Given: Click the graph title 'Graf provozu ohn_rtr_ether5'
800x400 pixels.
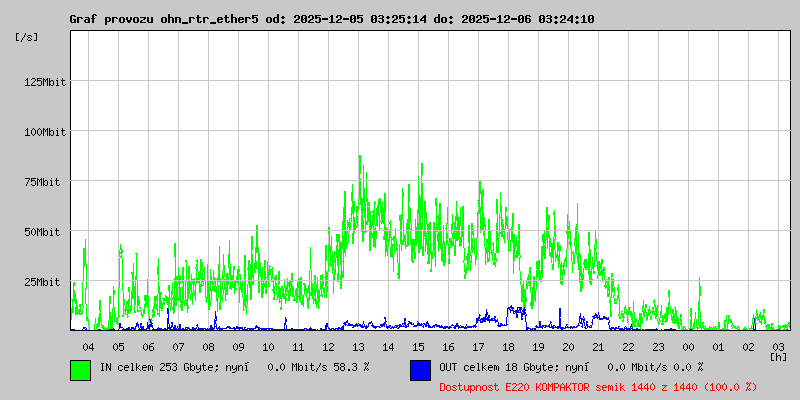Looking at the screenshot, I should [165, 19].
